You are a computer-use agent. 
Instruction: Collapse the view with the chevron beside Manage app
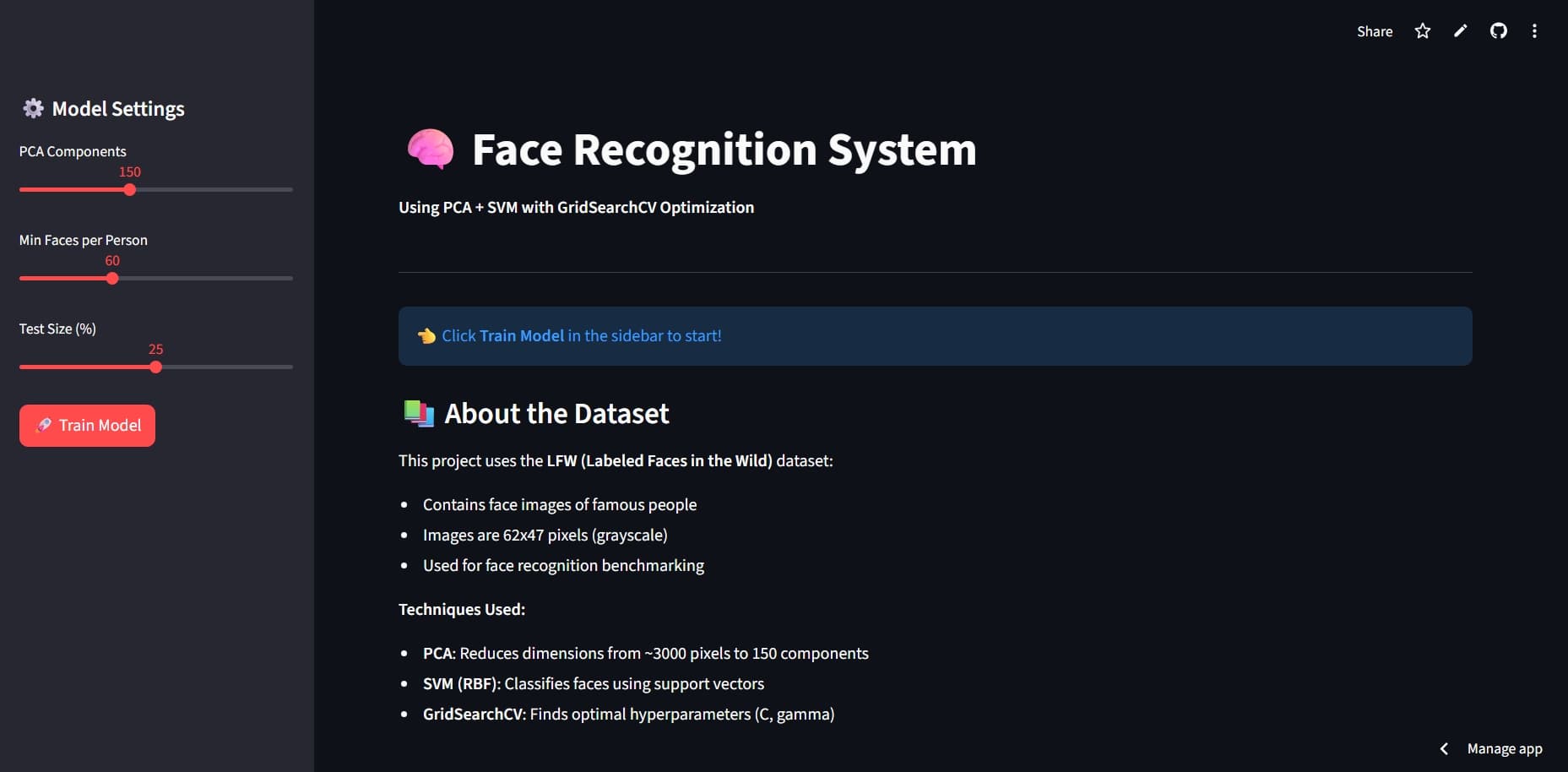1444,748
